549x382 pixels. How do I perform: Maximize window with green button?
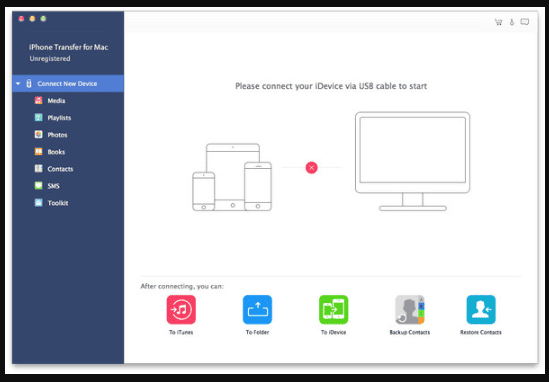[x=43, y=19]
